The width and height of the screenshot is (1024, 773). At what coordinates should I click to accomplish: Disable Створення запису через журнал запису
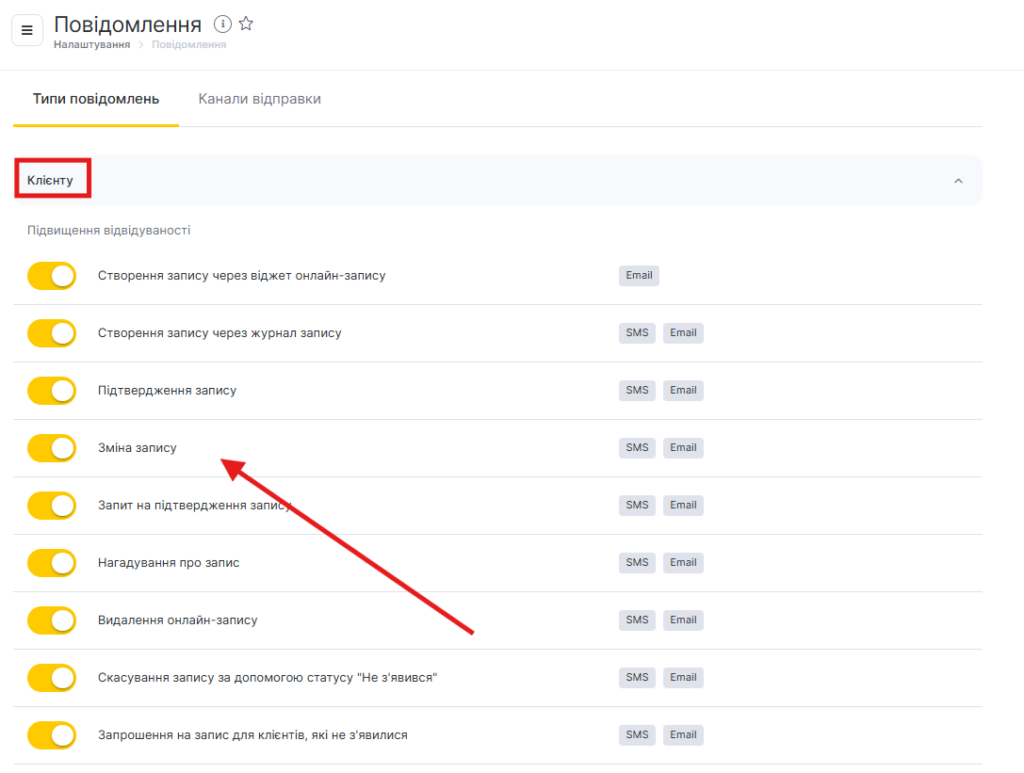[52, 333]
